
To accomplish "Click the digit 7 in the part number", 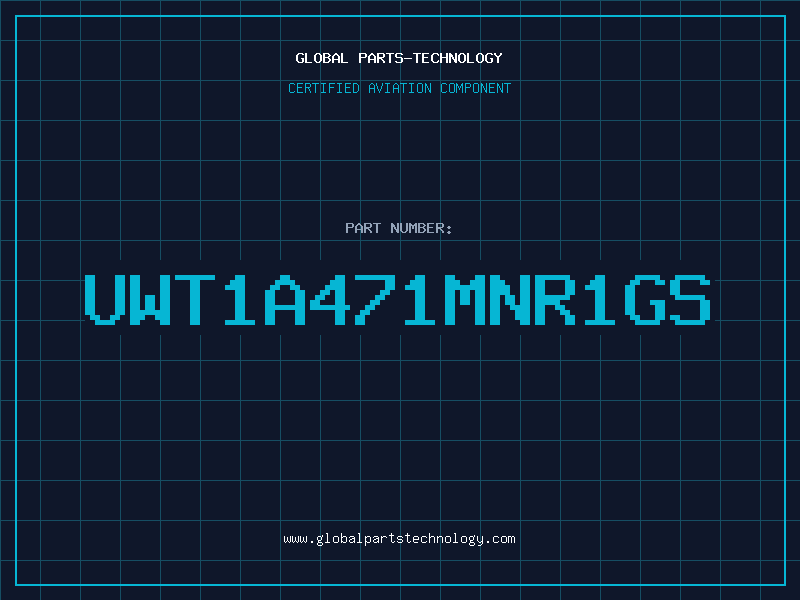I will [375, 300].
